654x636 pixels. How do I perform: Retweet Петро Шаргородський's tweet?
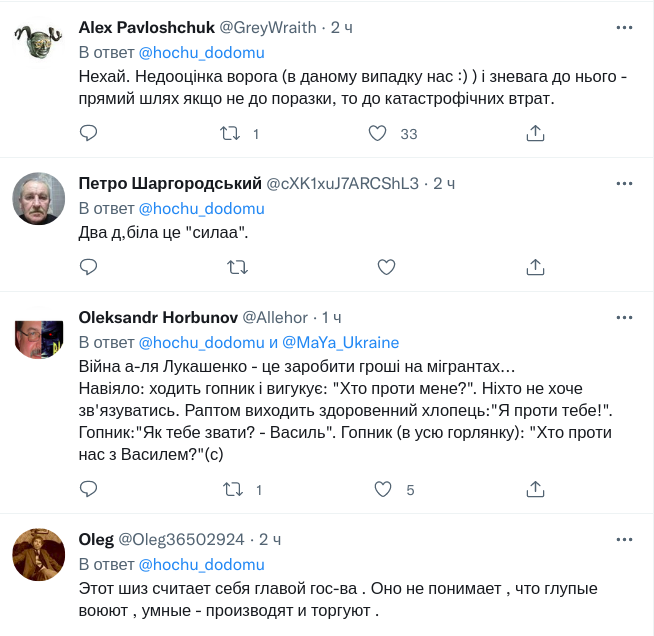coord(237,266)
